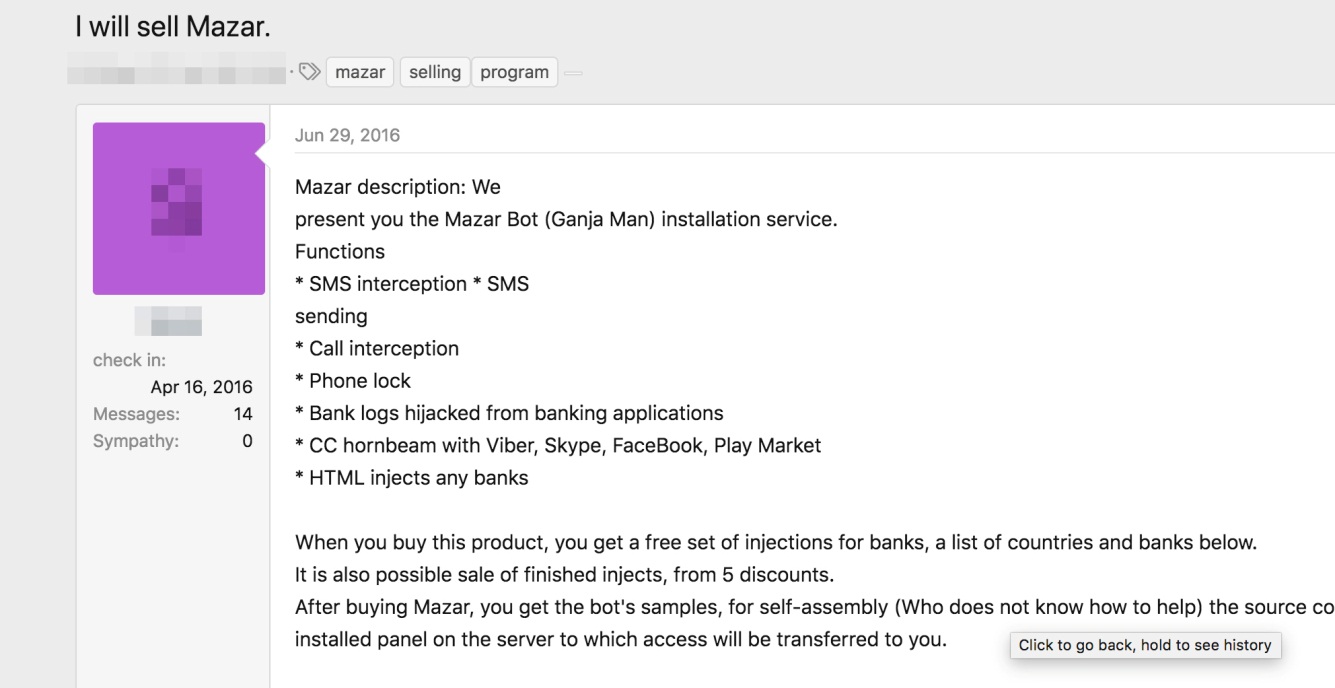
Task: Click the 'Click to go back' tooltip
Action: [x=1145, y=645]
